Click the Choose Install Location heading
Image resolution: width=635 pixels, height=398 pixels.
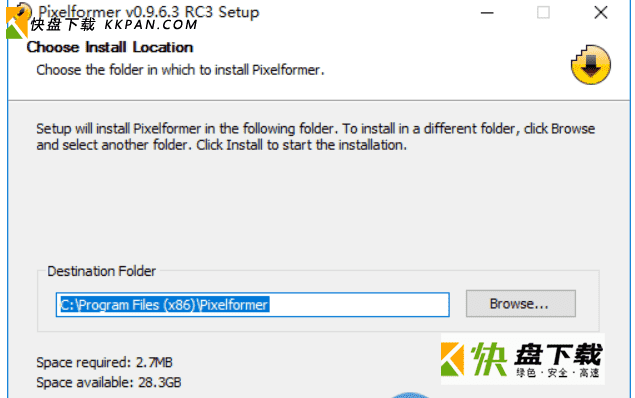pyautogui.click(x=110, y=47)
